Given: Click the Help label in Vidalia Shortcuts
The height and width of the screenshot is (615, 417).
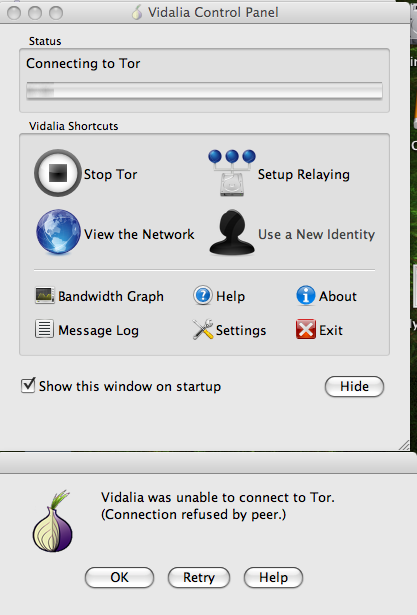Looking at the screenshot, I should tap(231, 296).
